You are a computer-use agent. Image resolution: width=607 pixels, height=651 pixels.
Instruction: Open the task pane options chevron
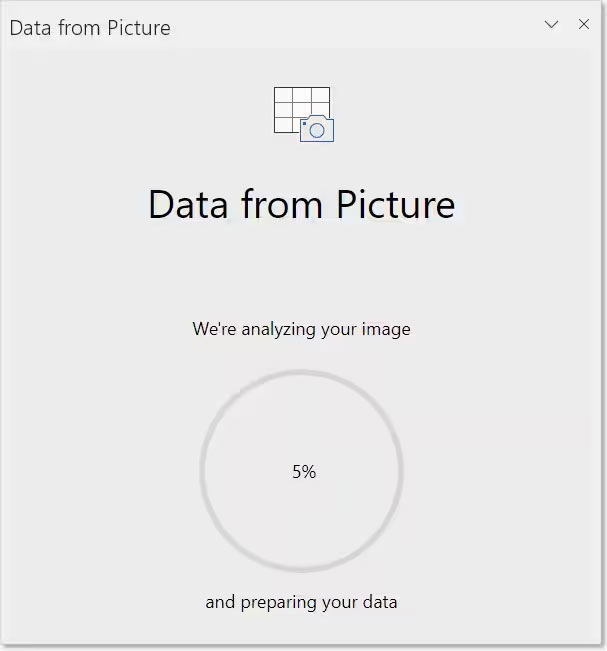(x=551, y=25)
